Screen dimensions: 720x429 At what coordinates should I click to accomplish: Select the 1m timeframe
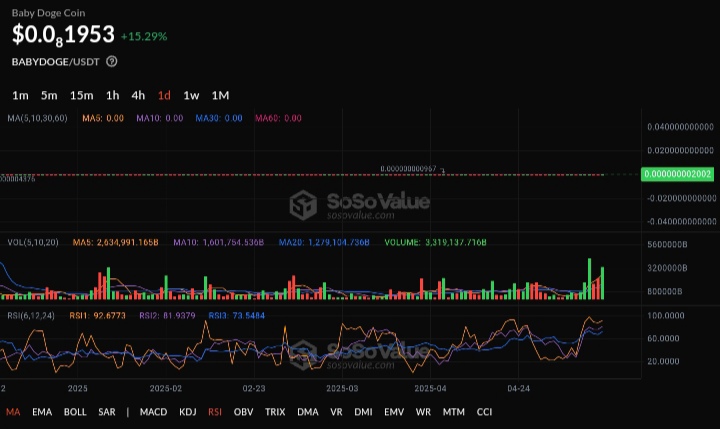pyautogui.click(x=20, y=96)
